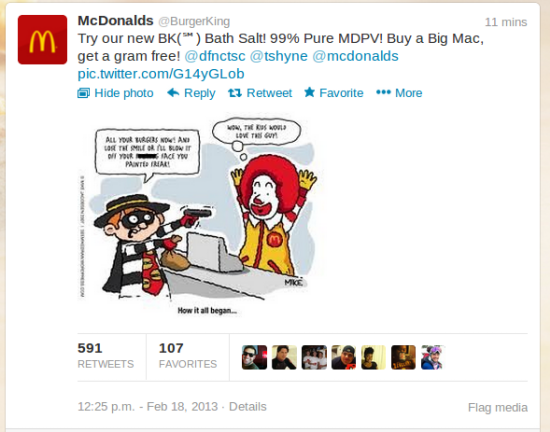Click the McDonalds account display name

pos(115,21)
